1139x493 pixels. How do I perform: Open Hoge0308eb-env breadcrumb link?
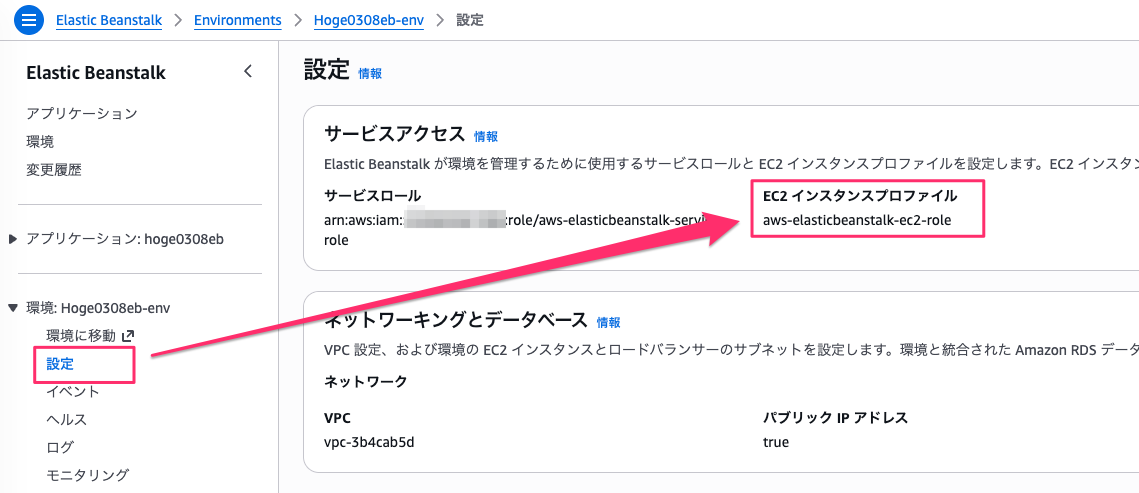pyautogui.click(x=368, y=20)
